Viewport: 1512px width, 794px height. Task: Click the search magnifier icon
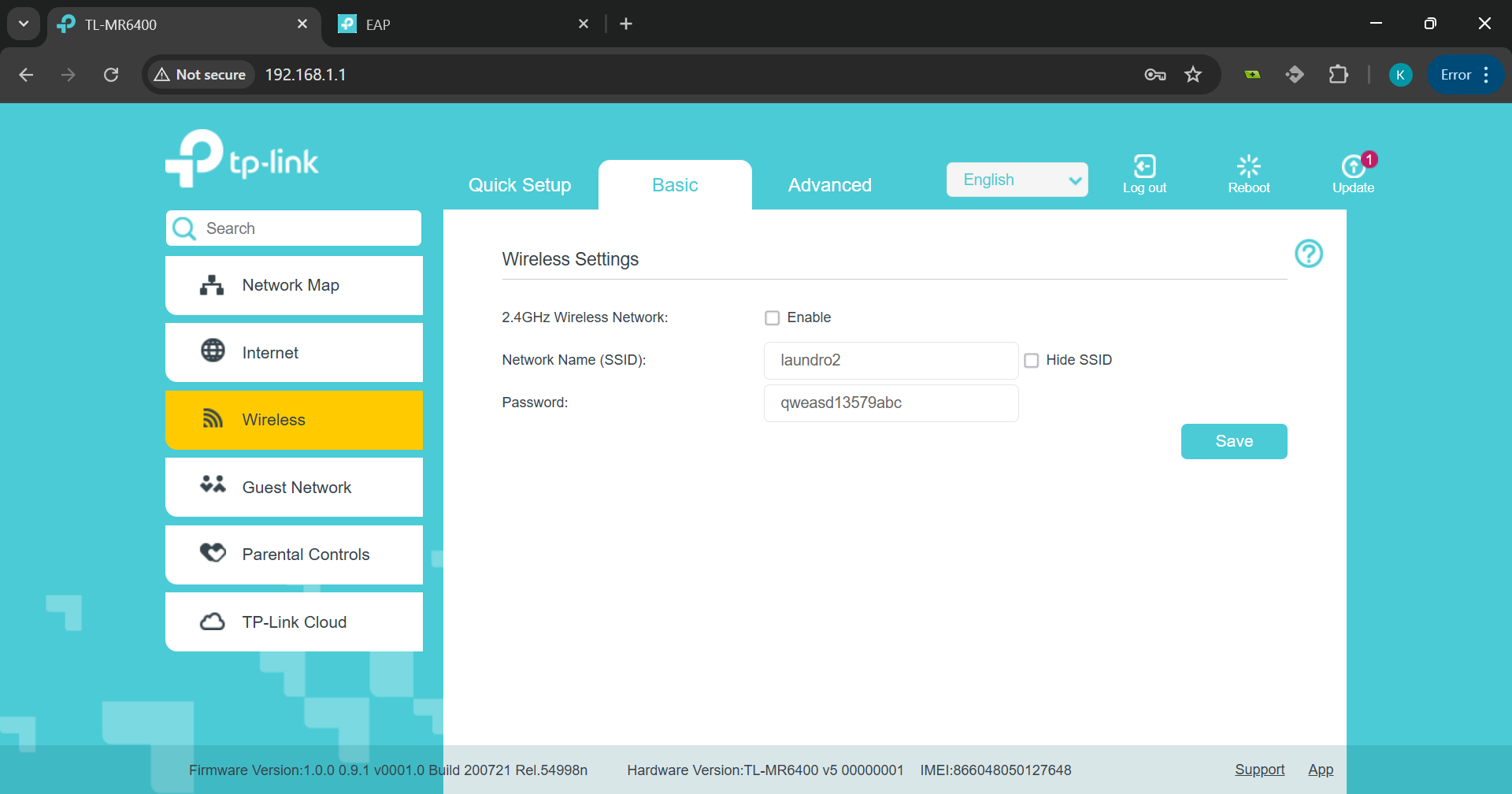[x=184, y=228]
